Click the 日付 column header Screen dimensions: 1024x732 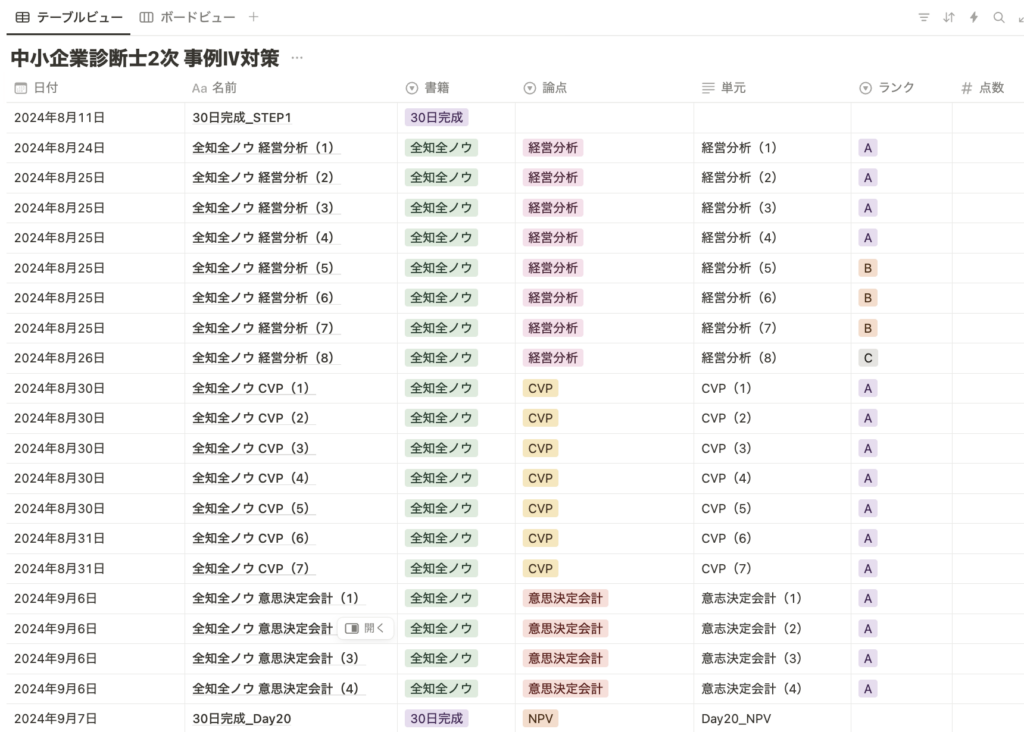point(46,88)
